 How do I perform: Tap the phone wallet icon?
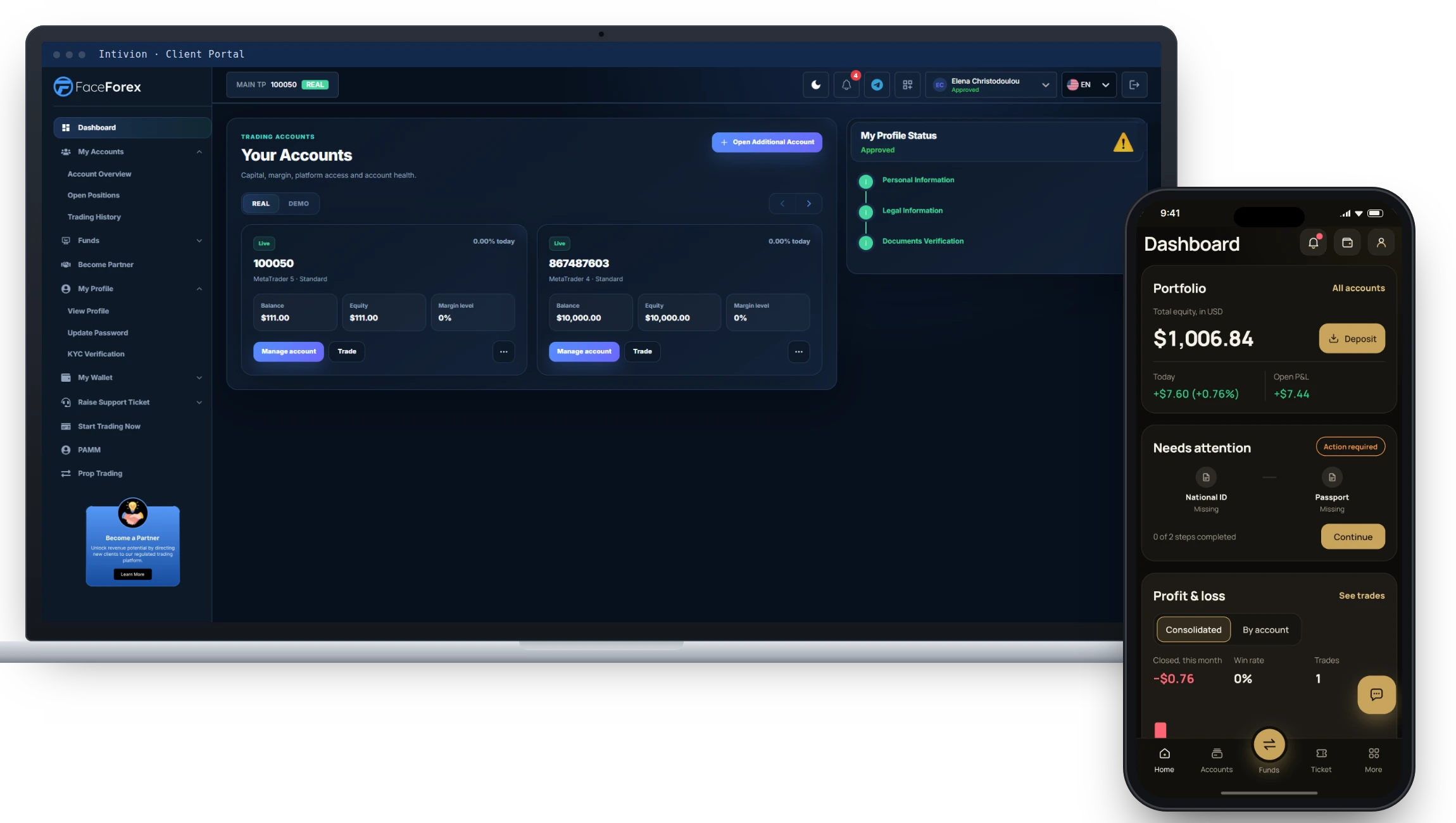(1347, 242)
